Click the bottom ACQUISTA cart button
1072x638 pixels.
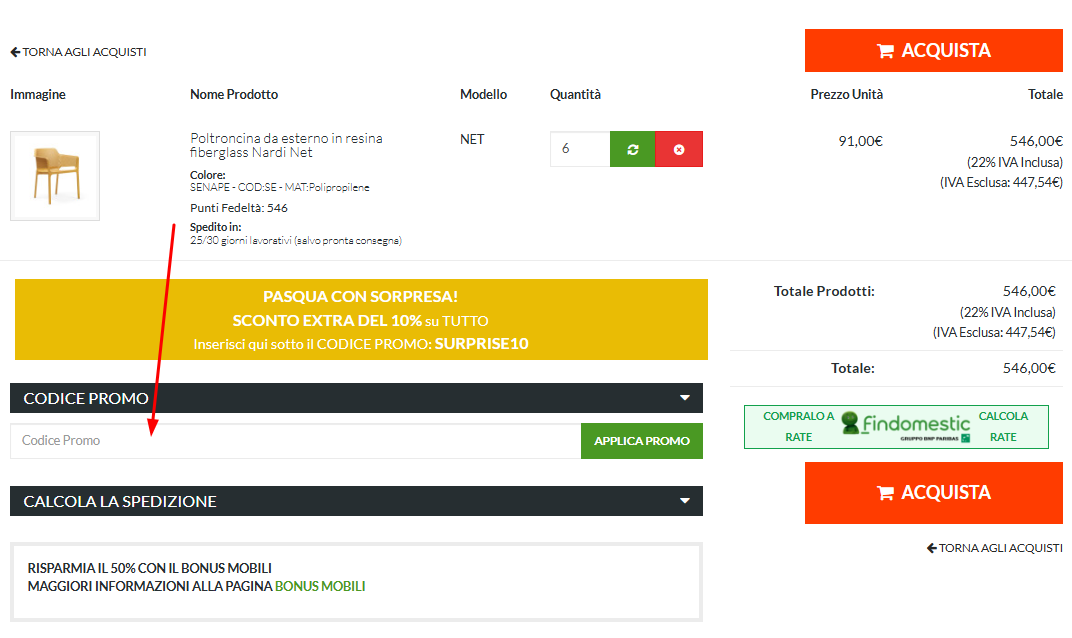[933, 493]
